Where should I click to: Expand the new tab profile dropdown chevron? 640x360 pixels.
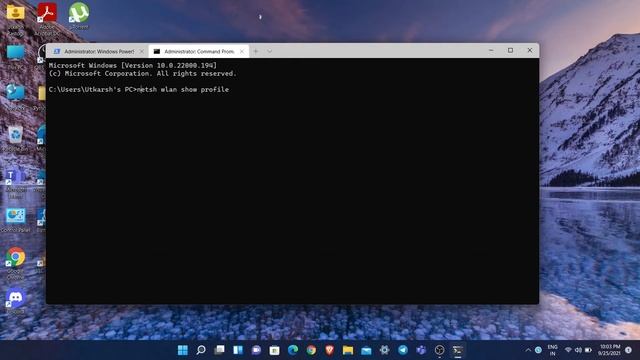269,51
